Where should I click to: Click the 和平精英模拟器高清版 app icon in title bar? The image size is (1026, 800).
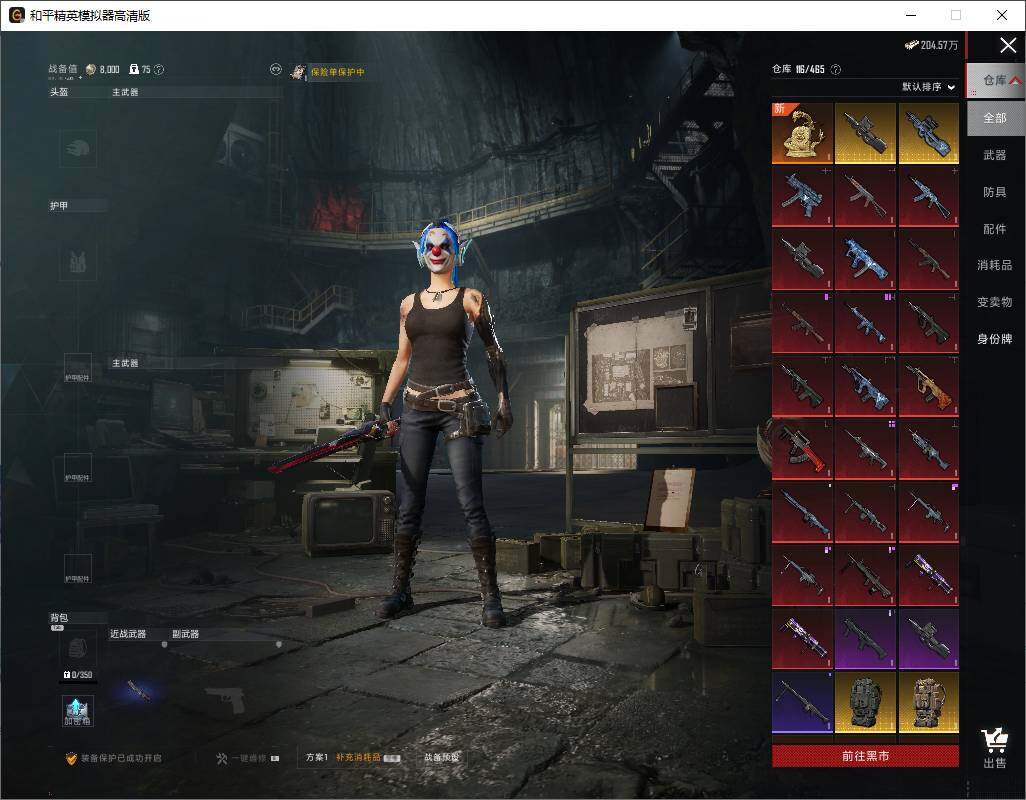pyautogui.click(x=16, y=15)
